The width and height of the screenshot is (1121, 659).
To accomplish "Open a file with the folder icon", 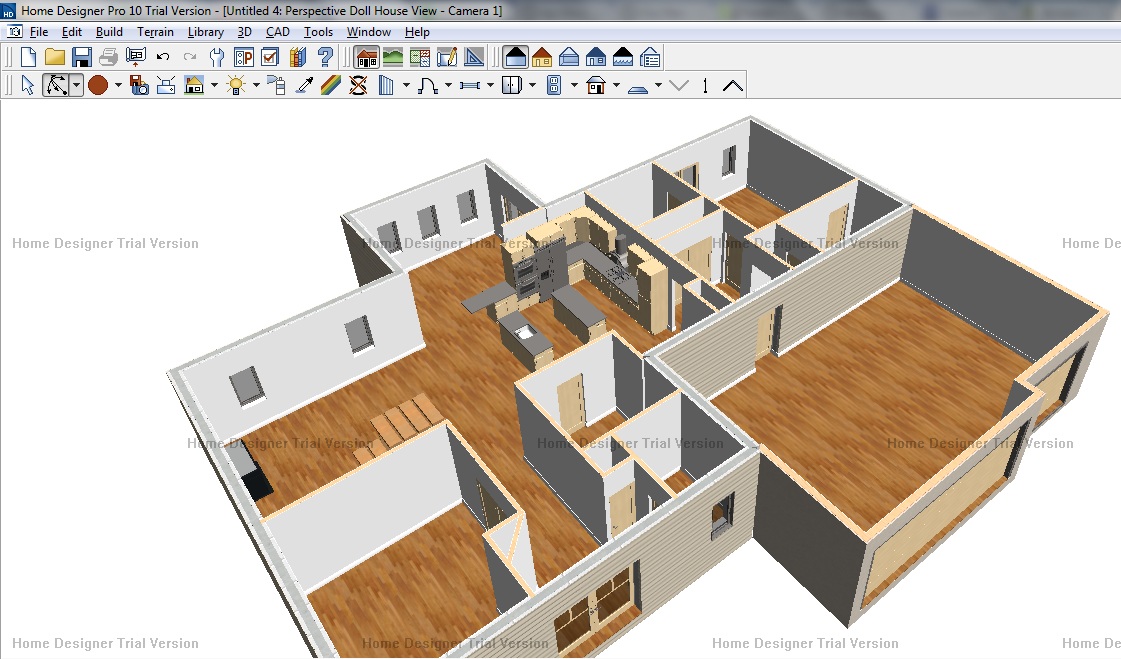I will [x=55, y=57].
